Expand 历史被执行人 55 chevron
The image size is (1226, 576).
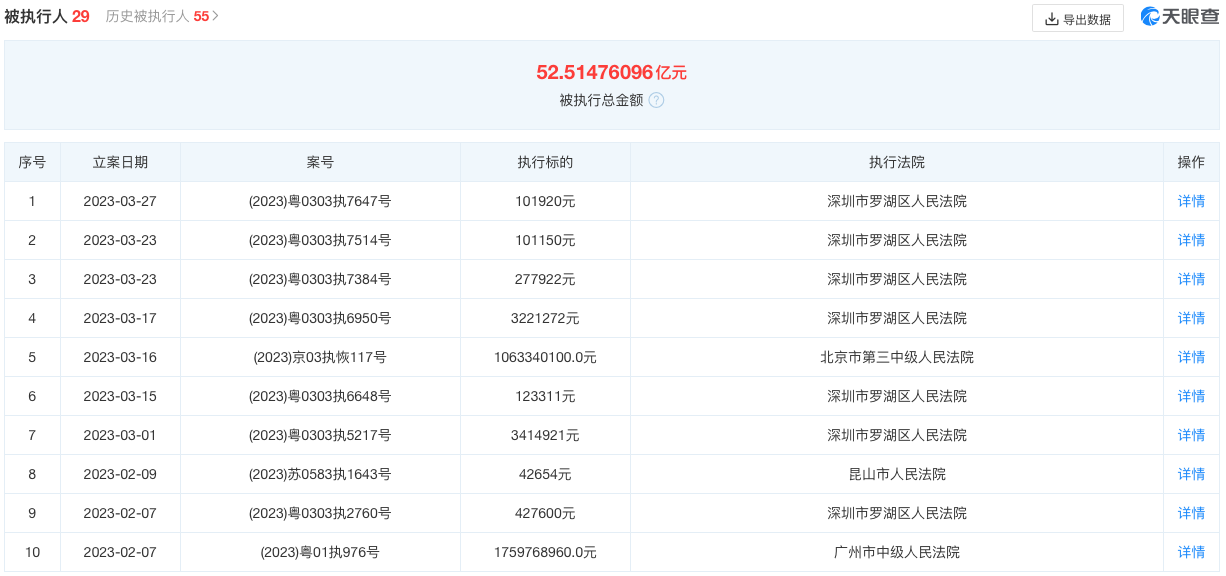[216, 17]
